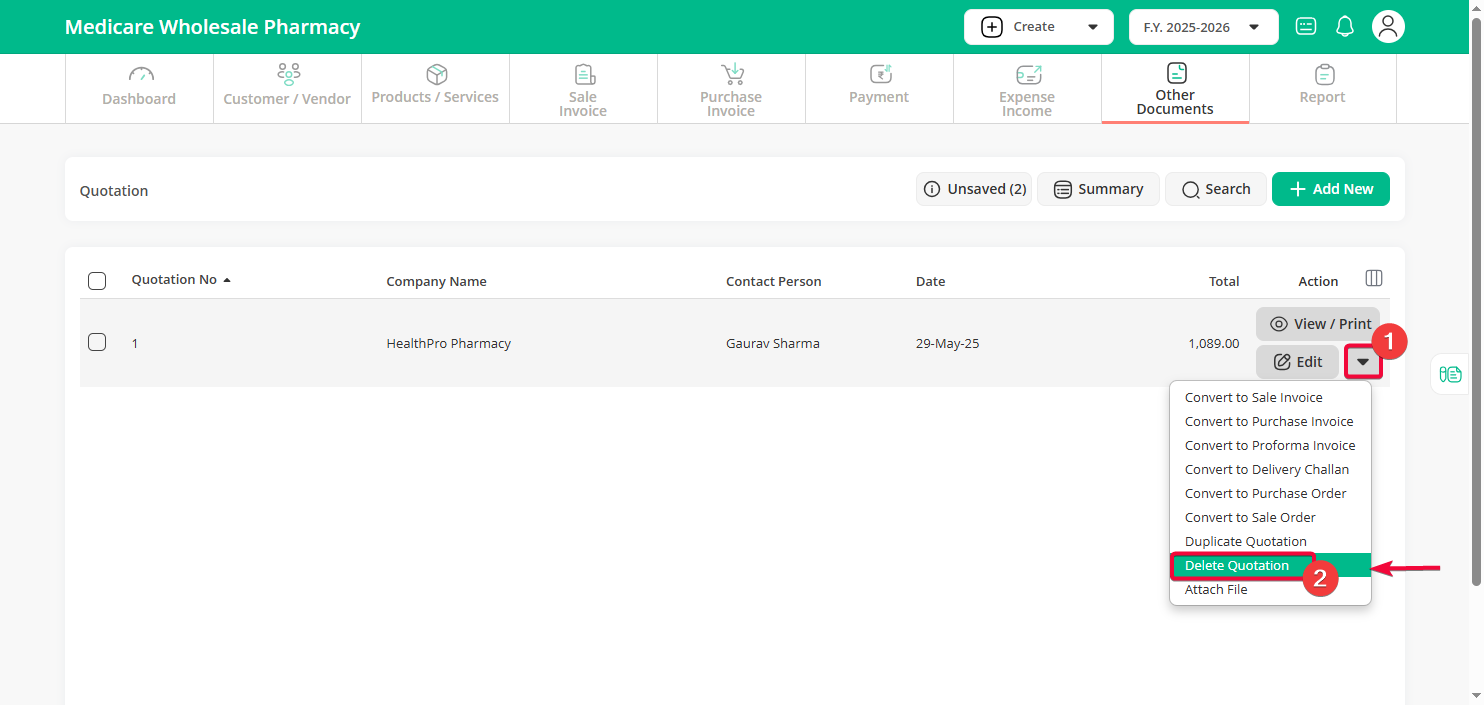The image size is (1484, 705).
Task: Sort by Quotation No column arrow
Action: coord(227,280)
